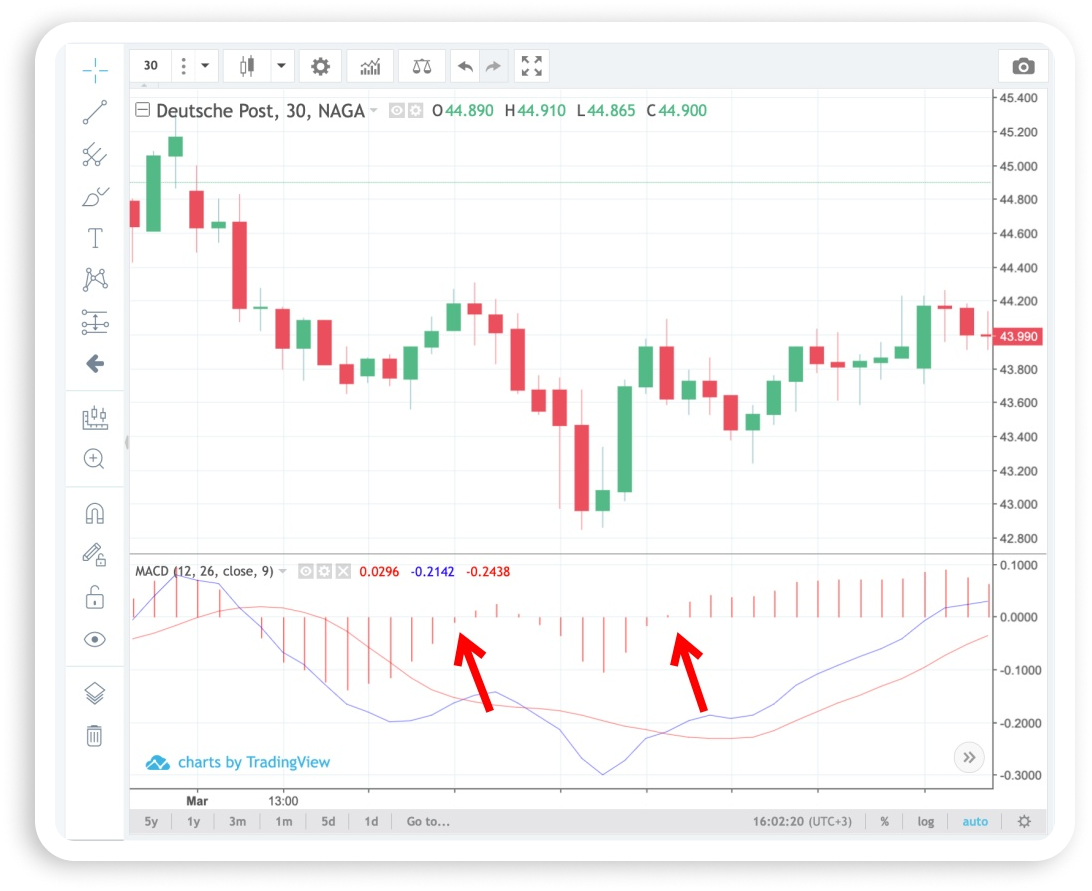Image resolution: width=1092 pixels, height=891 pixels.
Task: Switch to the 1d range tab
Action: coord(371,821)
